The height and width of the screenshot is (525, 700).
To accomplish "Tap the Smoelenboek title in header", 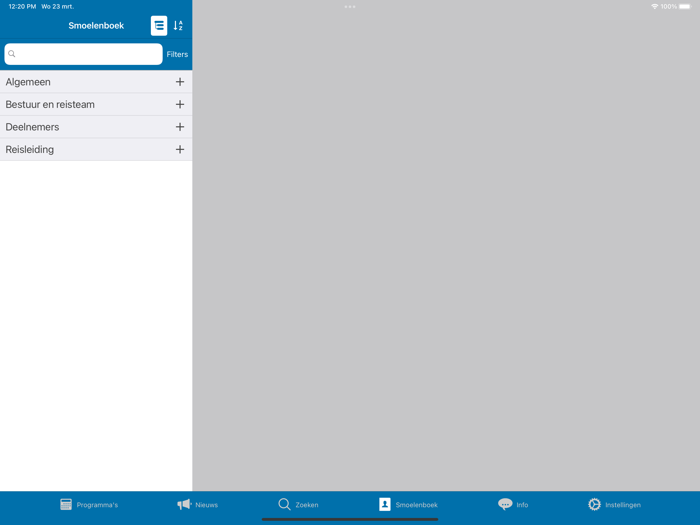I will 96,25.
